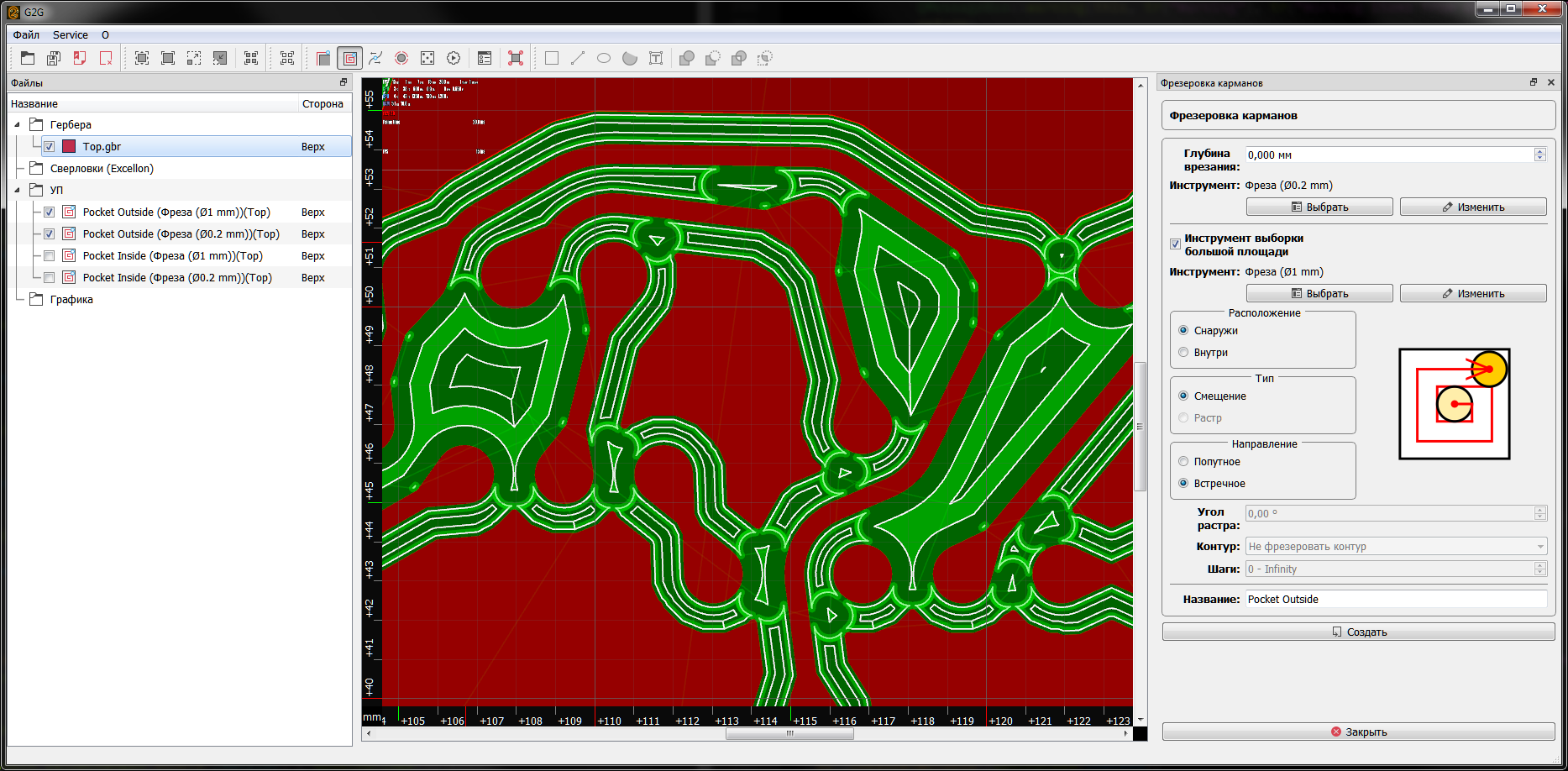1568x771 pixels.
Task: Click the zoom to fit icon
Action: coord(168,58)
